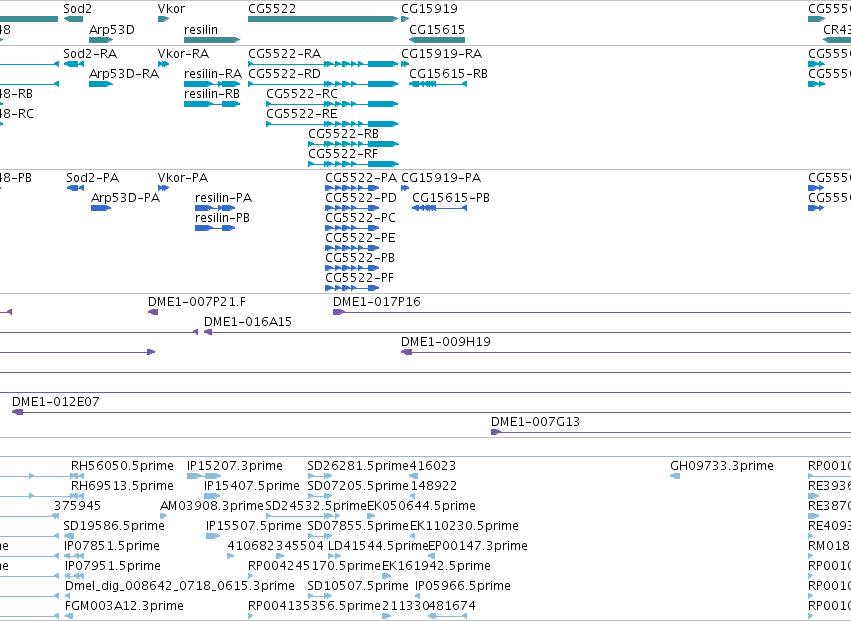Screen dimensions: 851x621
Task: Select the Sod2-PA protein label
Action: pyautogui.click(x=93, y=178)
